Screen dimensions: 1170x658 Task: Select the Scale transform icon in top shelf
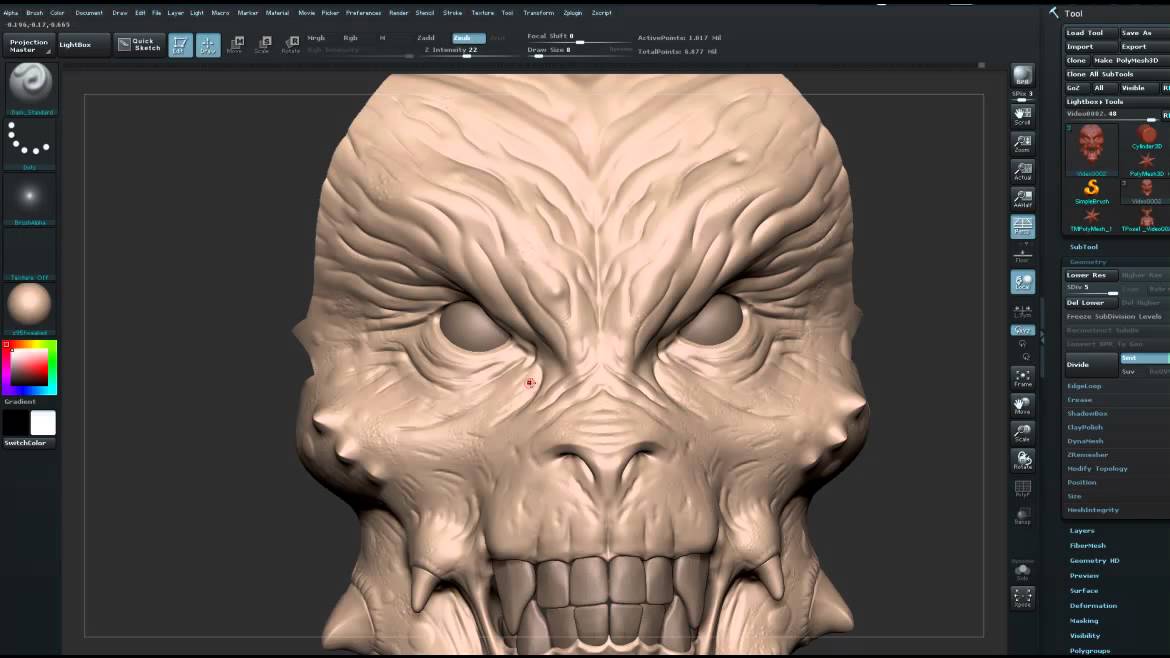click(263, 45)
